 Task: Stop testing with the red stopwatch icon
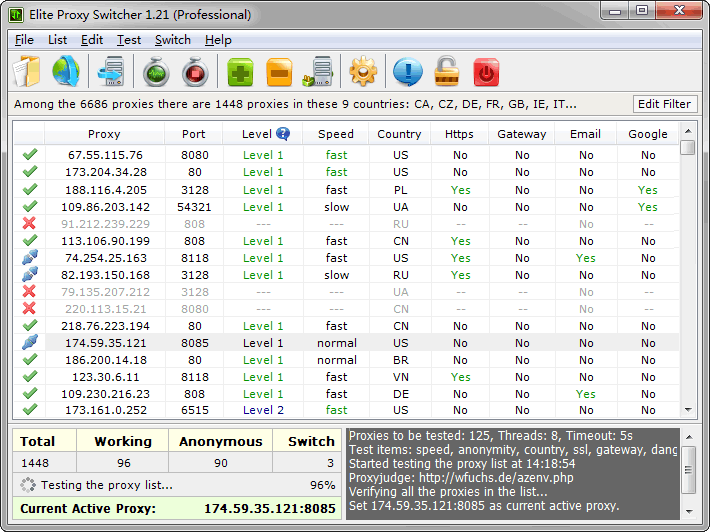(x=195, y=71)
